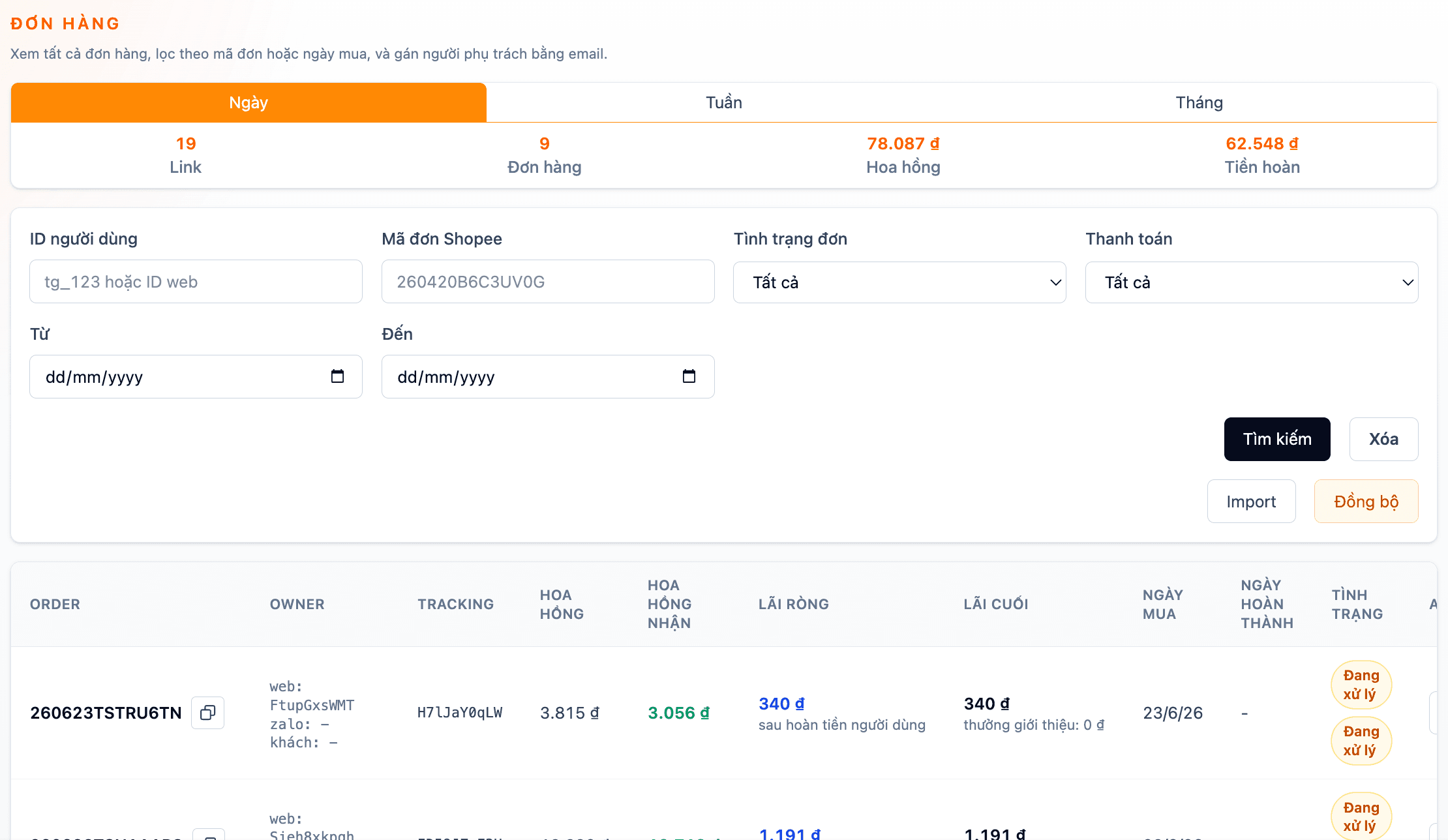This screenshot has width=1448, height=840.
Task: Open calendar picker for Từ date
Action: (337, 376)
